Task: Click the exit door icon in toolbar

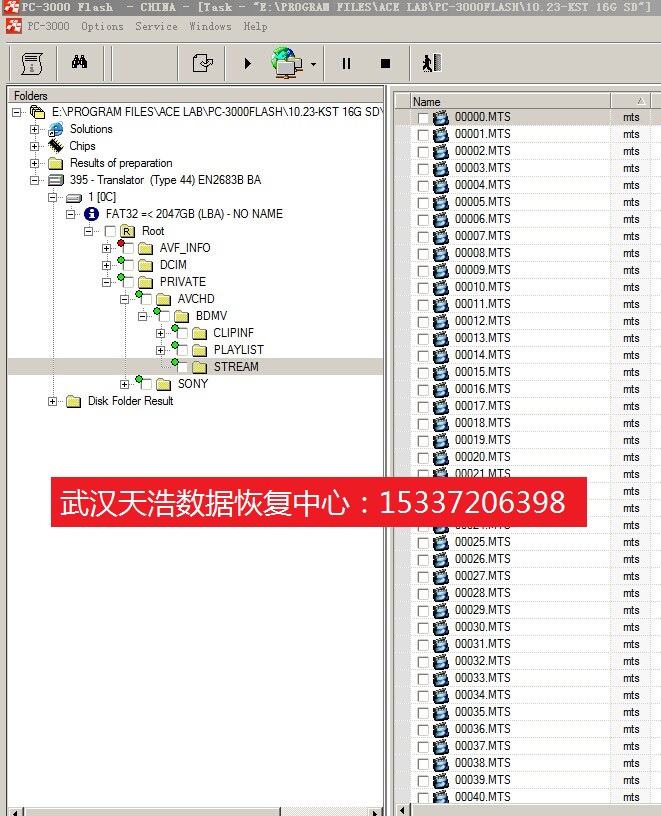Action: click(x=432, y=64)
